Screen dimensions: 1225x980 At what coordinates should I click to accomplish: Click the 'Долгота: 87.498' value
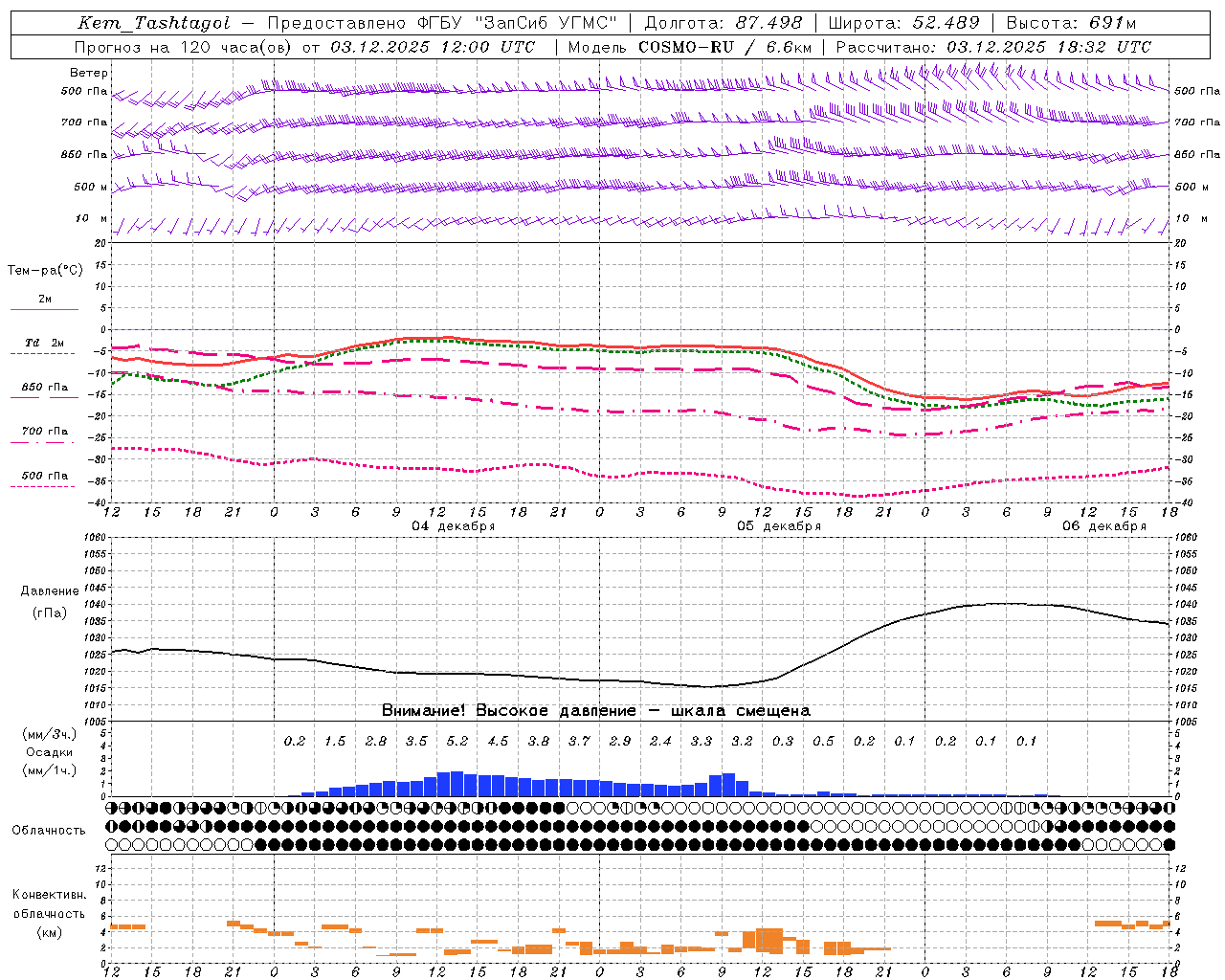[x=724, y=23]
